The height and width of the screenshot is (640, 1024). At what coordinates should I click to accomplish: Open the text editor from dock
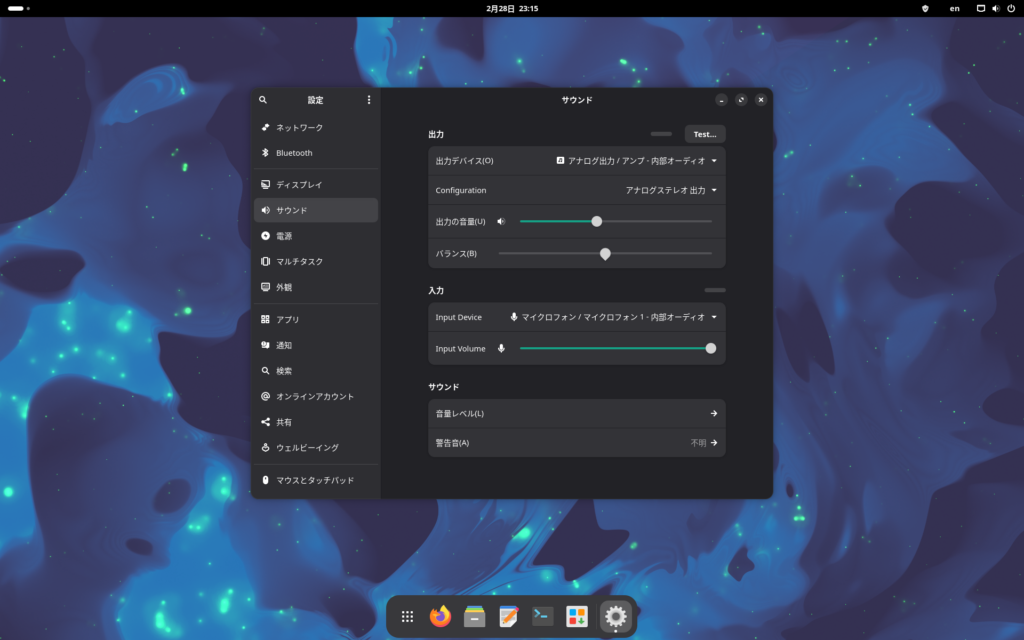(x=509, y=617)
